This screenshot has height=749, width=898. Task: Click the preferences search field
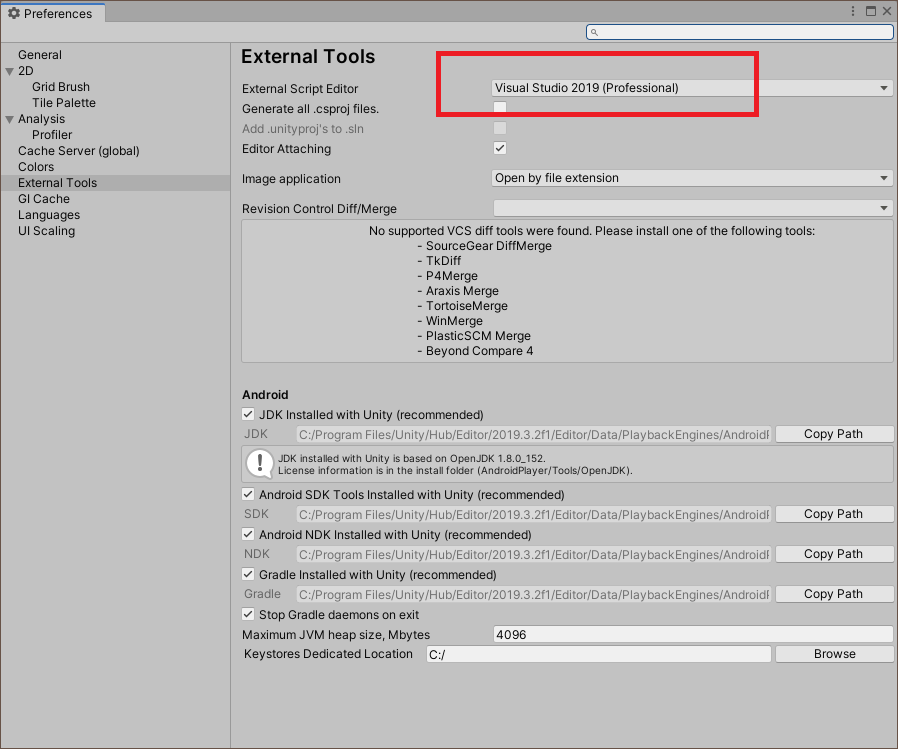click(x=739, y=32)
